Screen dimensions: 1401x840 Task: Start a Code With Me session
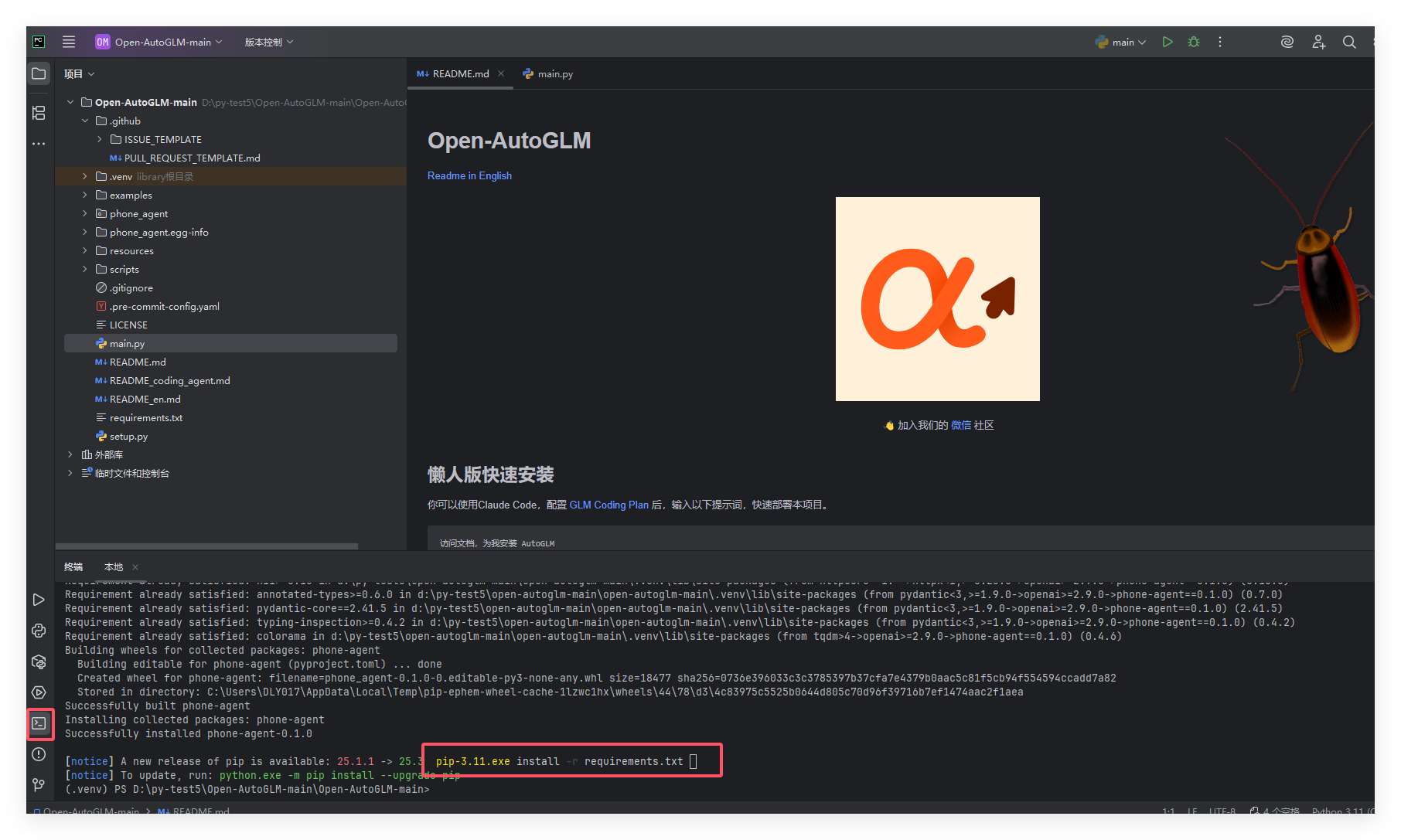[1319, 42]
